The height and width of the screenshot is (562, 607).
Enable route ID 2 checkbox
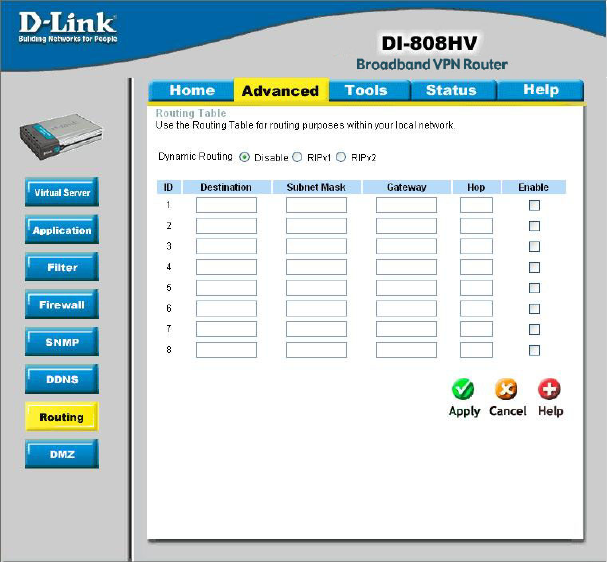tap(534, 226)
